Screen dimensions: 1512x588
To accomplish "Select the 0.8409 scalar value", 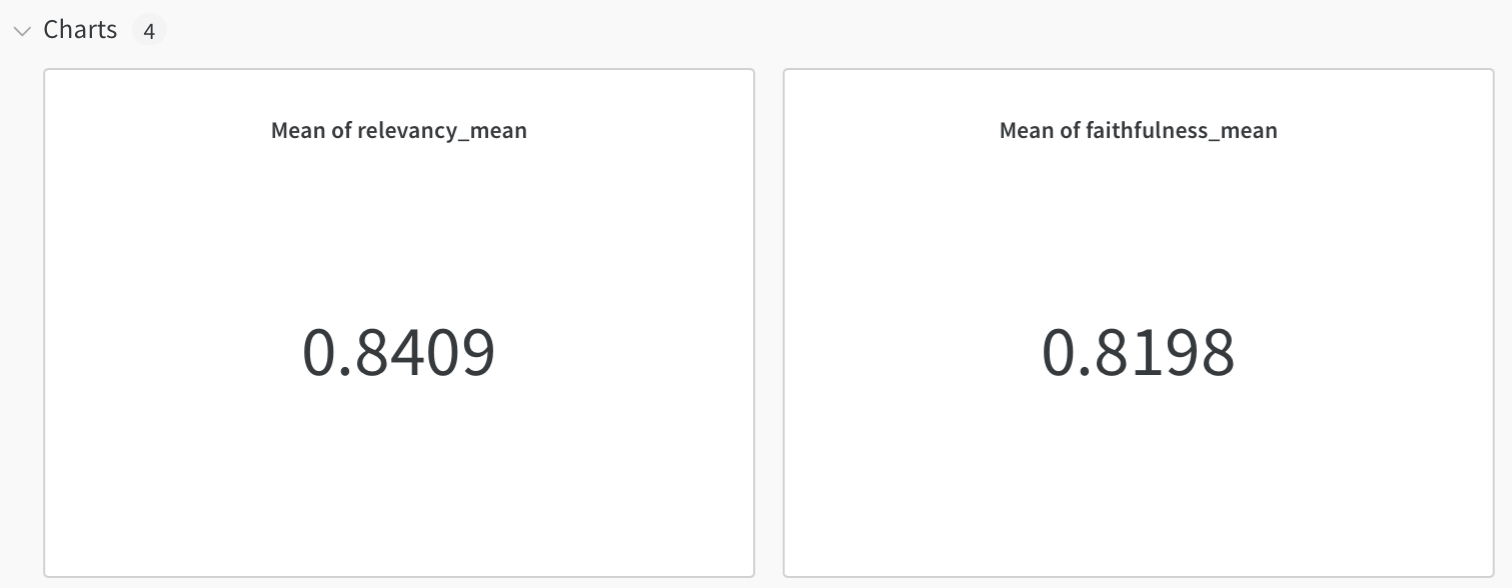I will [398, 353].
